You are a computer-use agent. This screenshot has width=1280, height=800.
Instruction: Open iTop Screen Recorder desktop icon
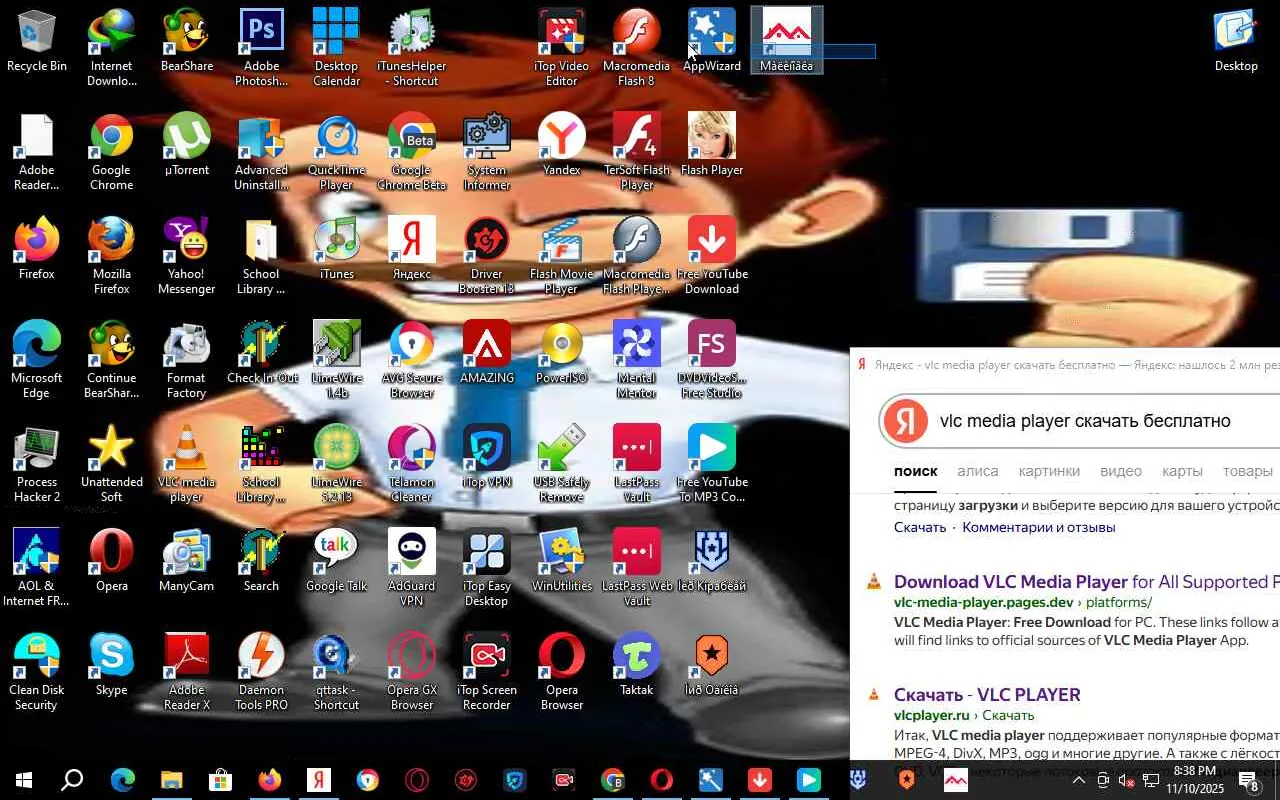coord(487,672)
